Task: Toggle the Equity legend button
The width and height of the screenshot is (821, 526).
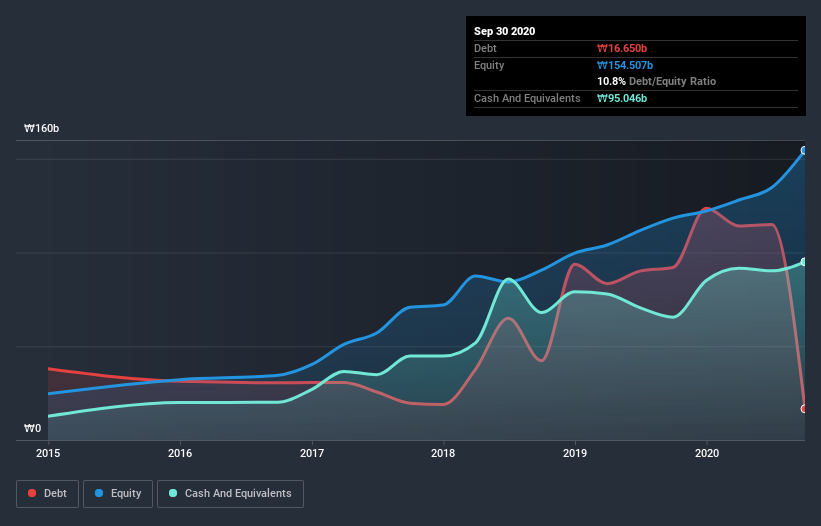Action: tap(118, 494)
